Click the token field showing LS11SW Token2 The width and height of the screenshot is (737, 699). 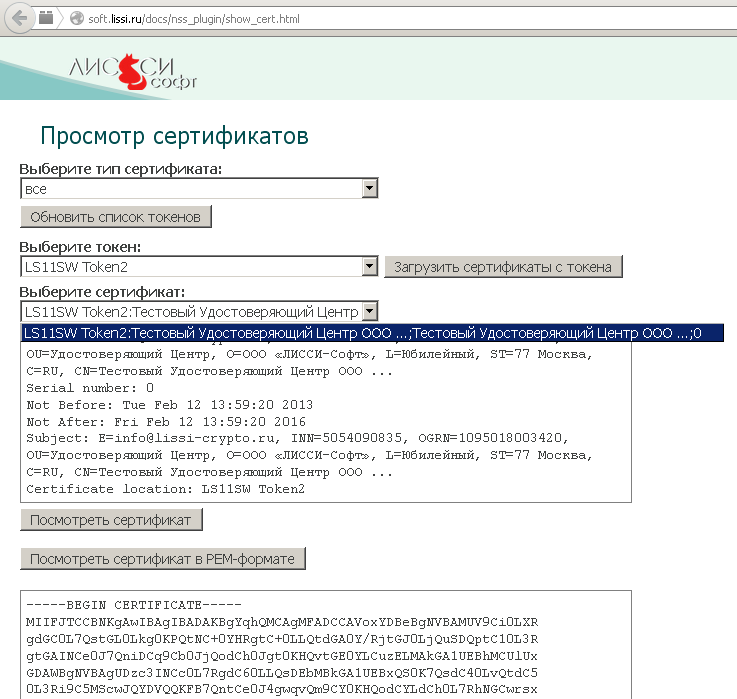pos(190,267)
